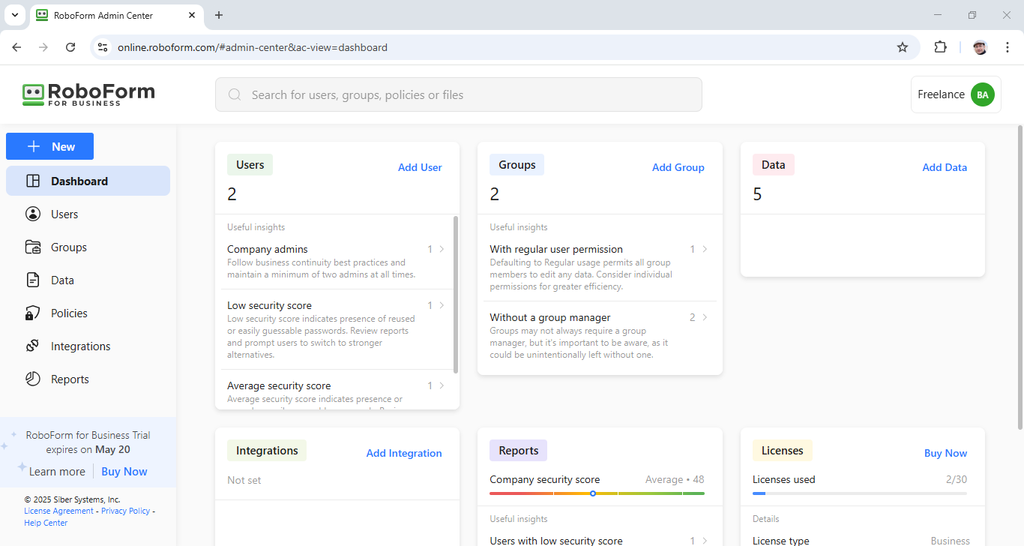Image resolution: width=1024 pixels, height=546 pixels.
Task: Click the Add User link
Action: pos(420,167)
